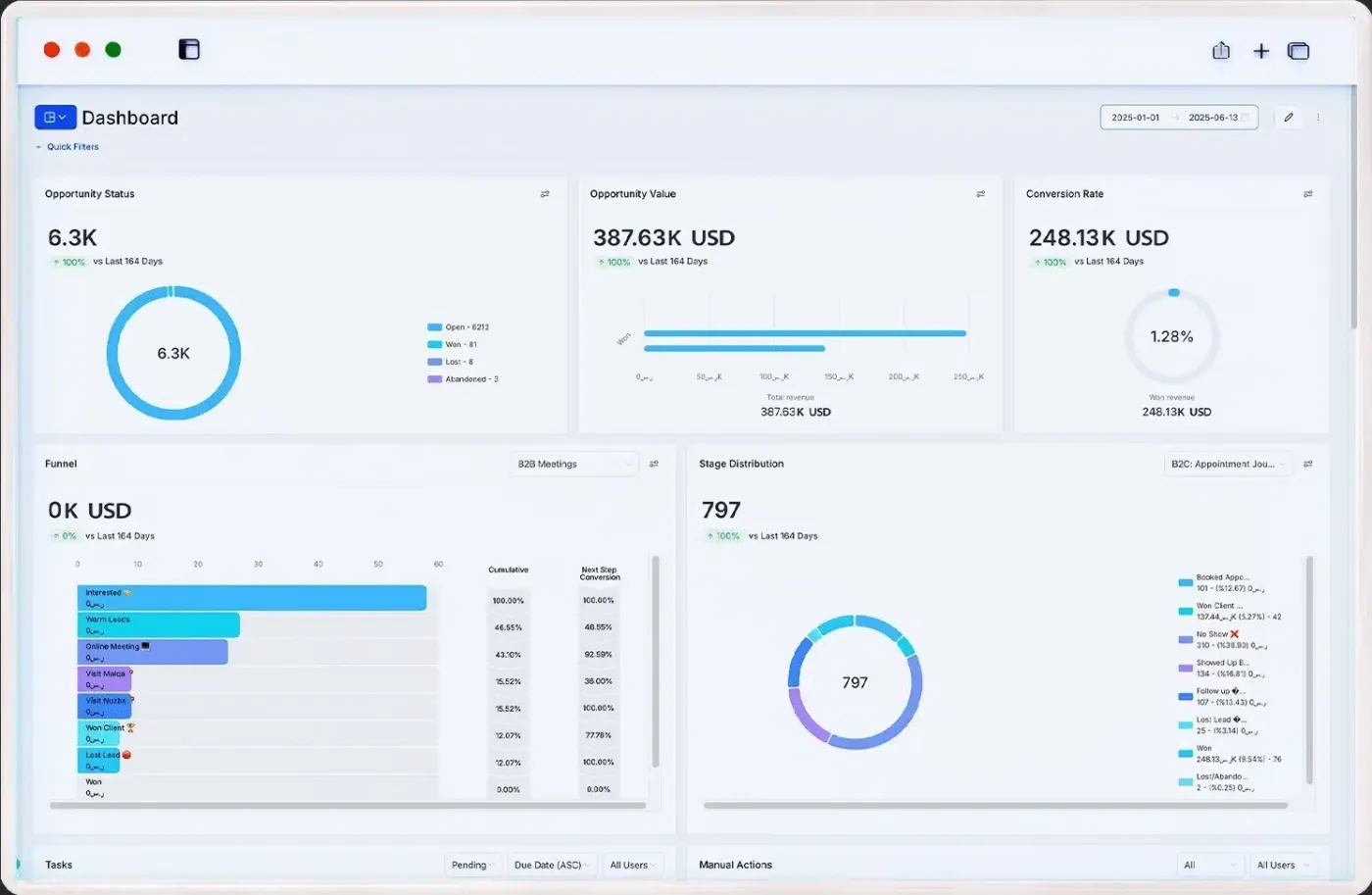1372x895 pixels.
Task: Open the Due Date (ASC) sort menu
Action: click(553, 865)
